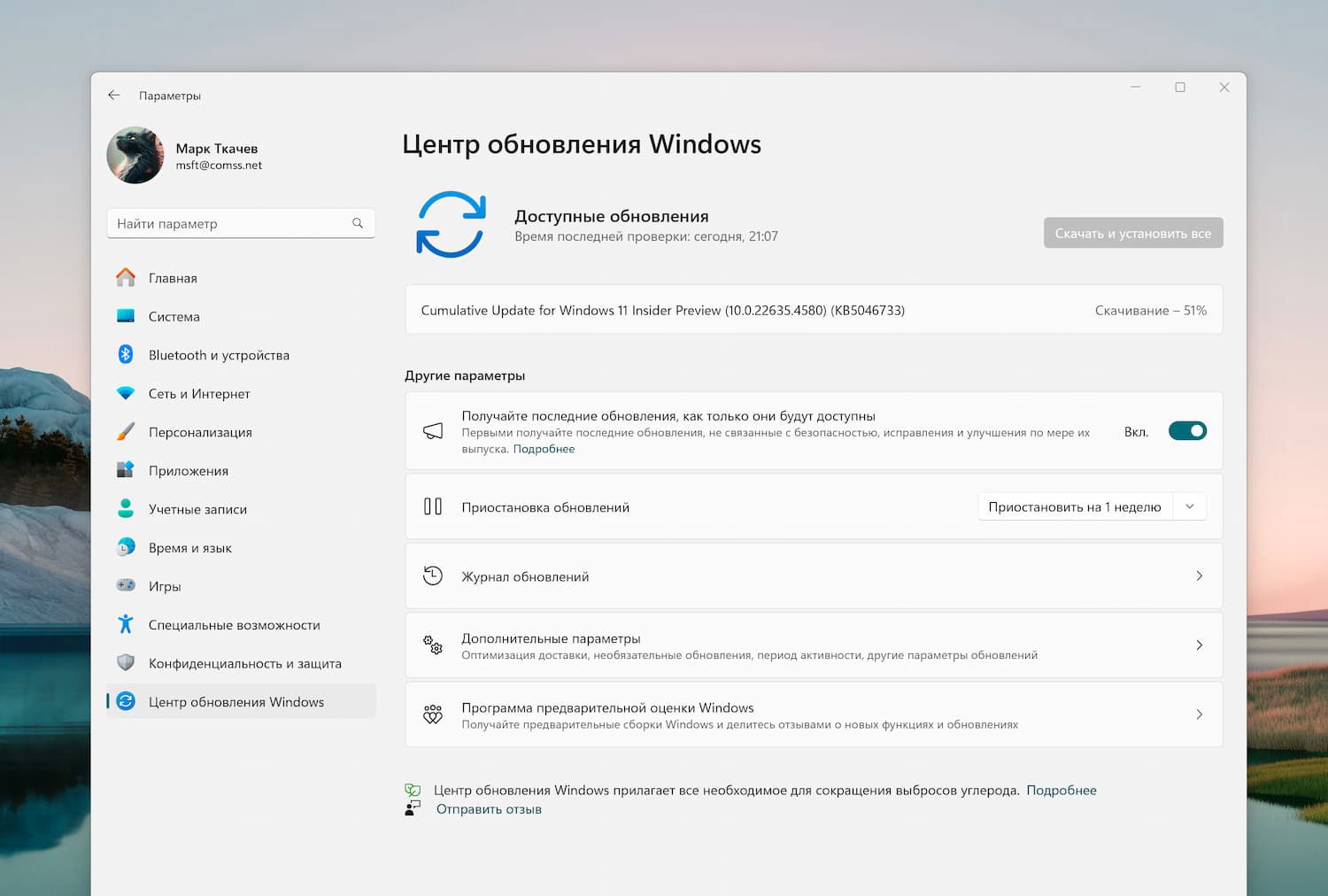The width and height of the screenshot is (1328, 896).
Task: Click the Отправить отзыв link
Action: (x=489, y=808)
